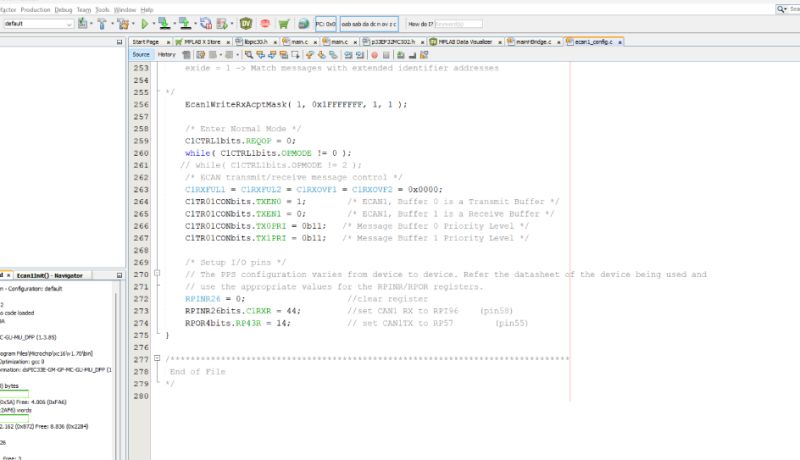Switch to the MPLAB X Store tab
Image resolution: width=800 pixels, height=460 pixels.
click(202, 42)
